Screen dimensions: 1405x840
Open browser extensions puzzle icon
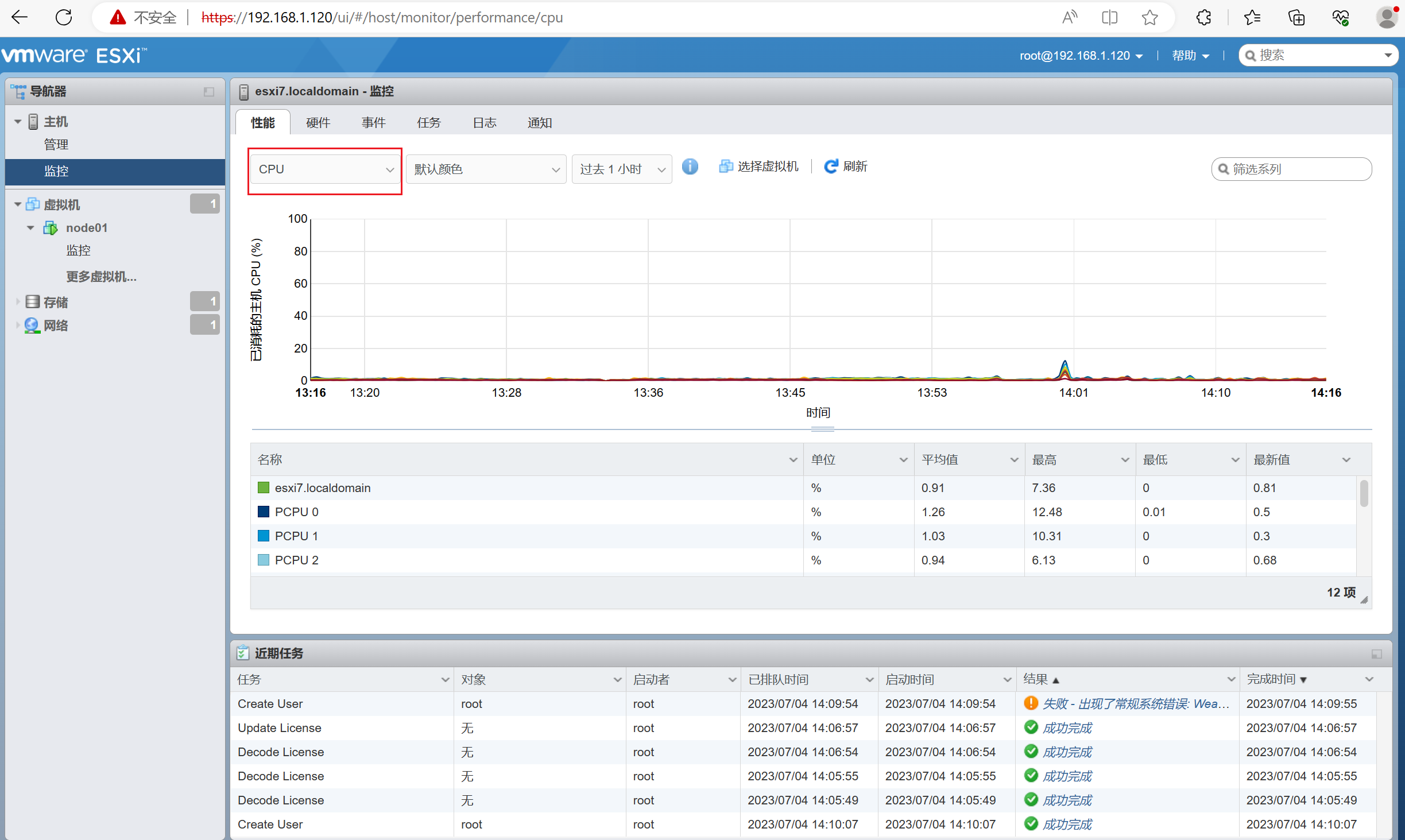click(x=1203, y=17)
